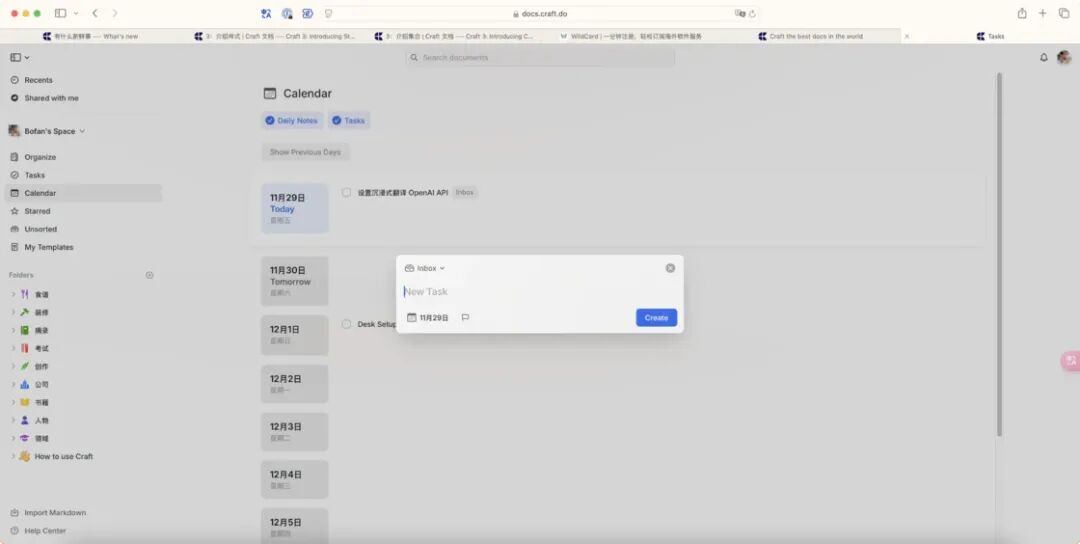Toggle the Tasks filter chip
The image size is (1080, 544).
pyautogui.click(x=349, y=121)
